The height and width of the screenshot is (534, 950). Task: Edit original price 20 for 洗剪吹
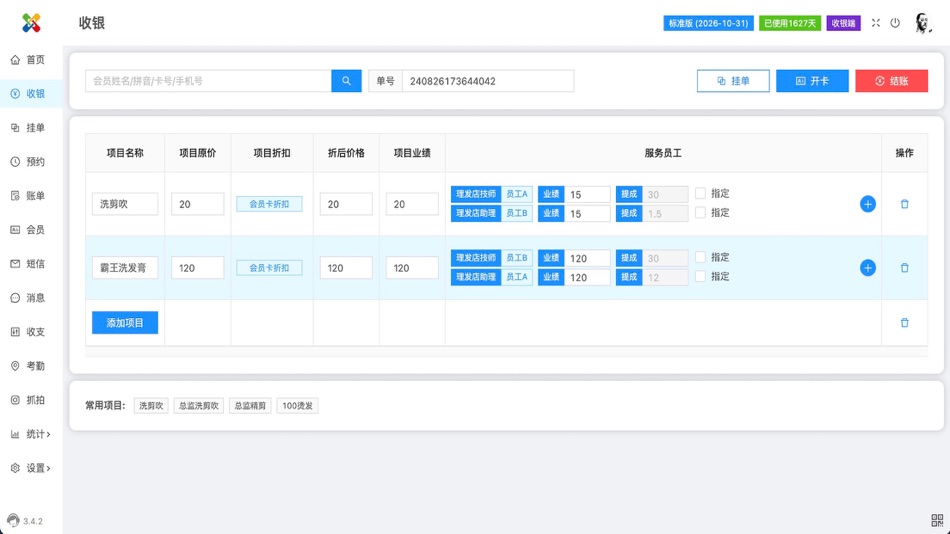click(x=198, y=204)
